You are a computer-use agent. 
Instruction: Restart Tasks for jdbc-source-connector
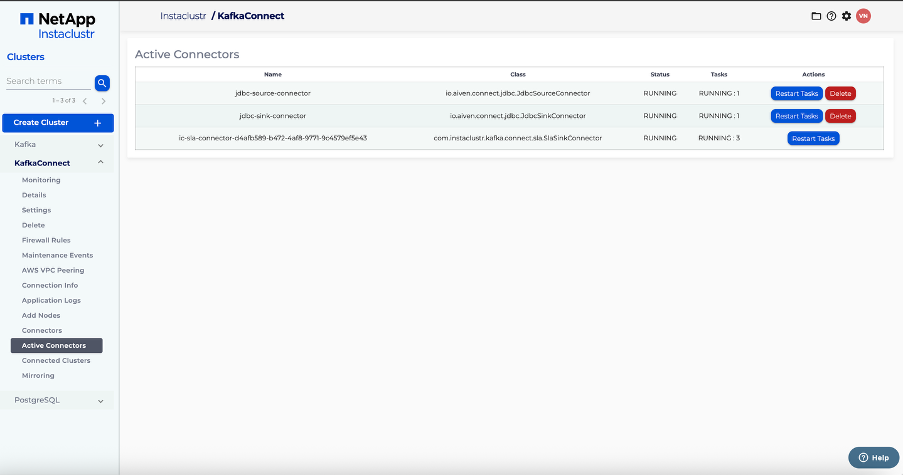[796, 93]
